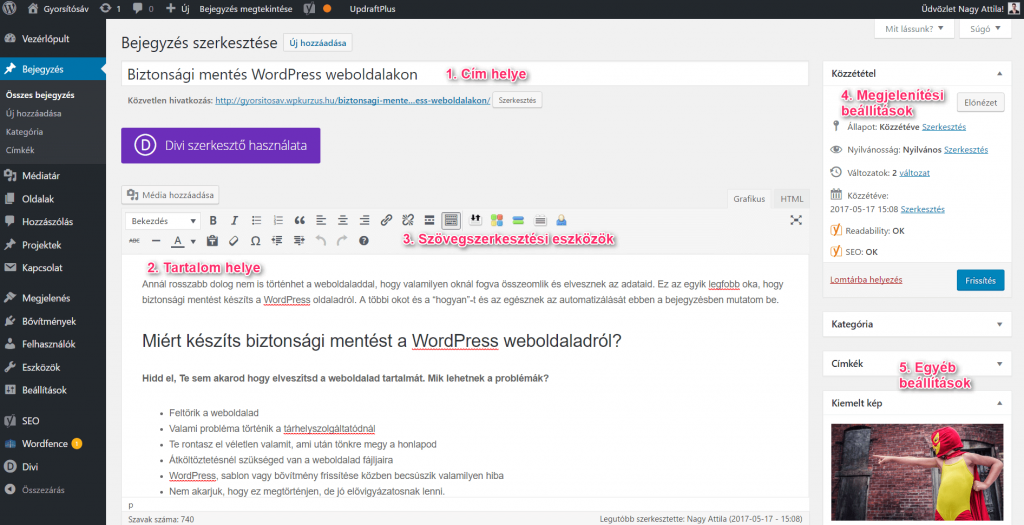1024x525 pixels.
Task: Open the Mit lássunk? screen options dropdown
Action: [912, 29]
